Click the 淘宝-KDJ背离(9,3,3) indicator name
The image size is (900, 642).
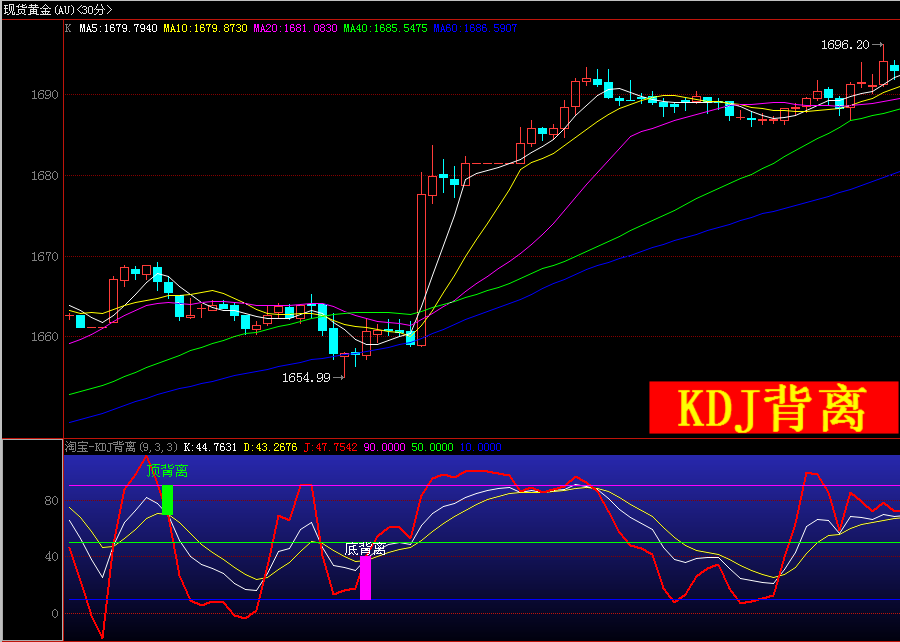tap(121, 447)
